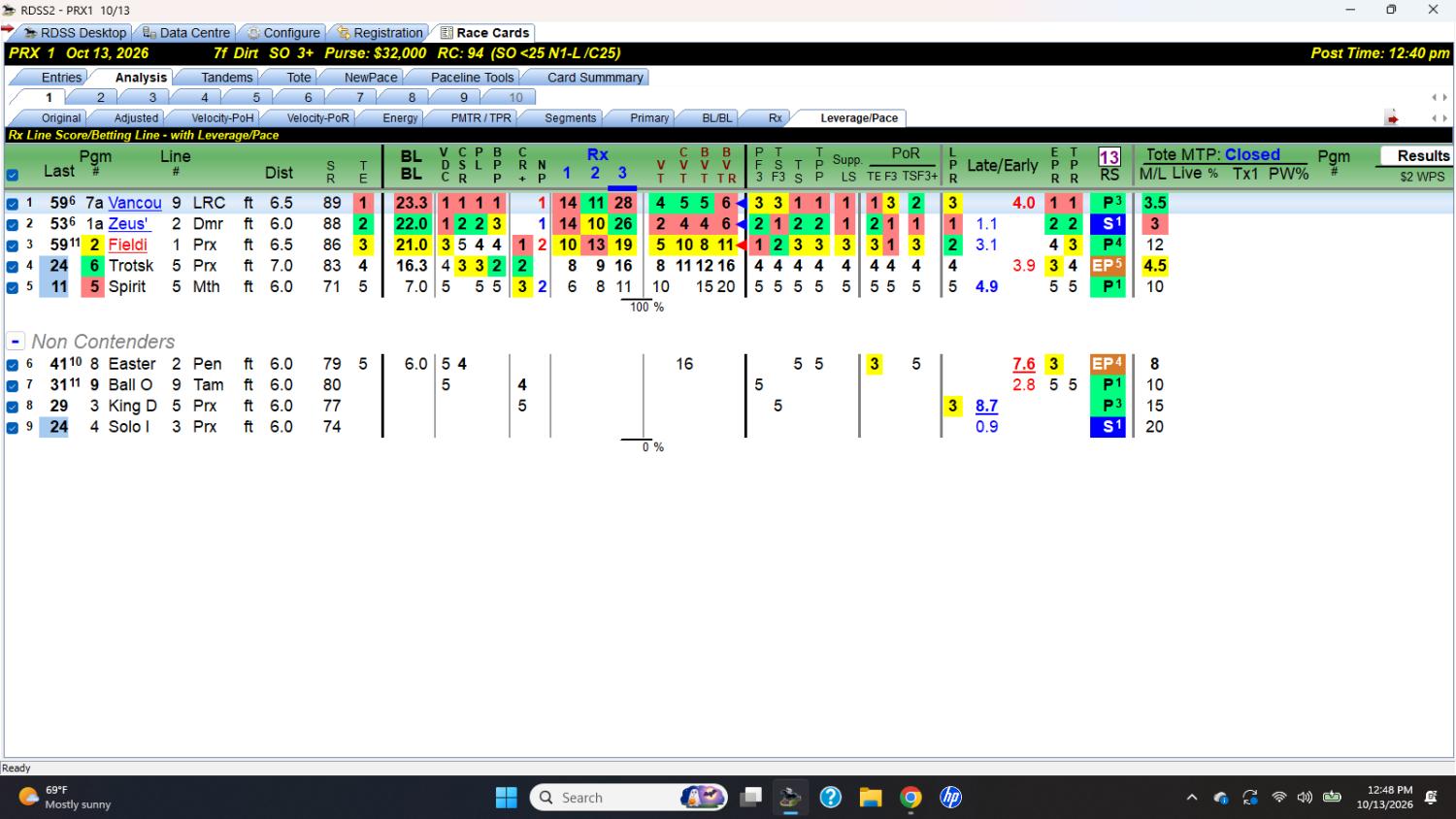Open the Get Help taskbar icon

[x=831, y=798]
